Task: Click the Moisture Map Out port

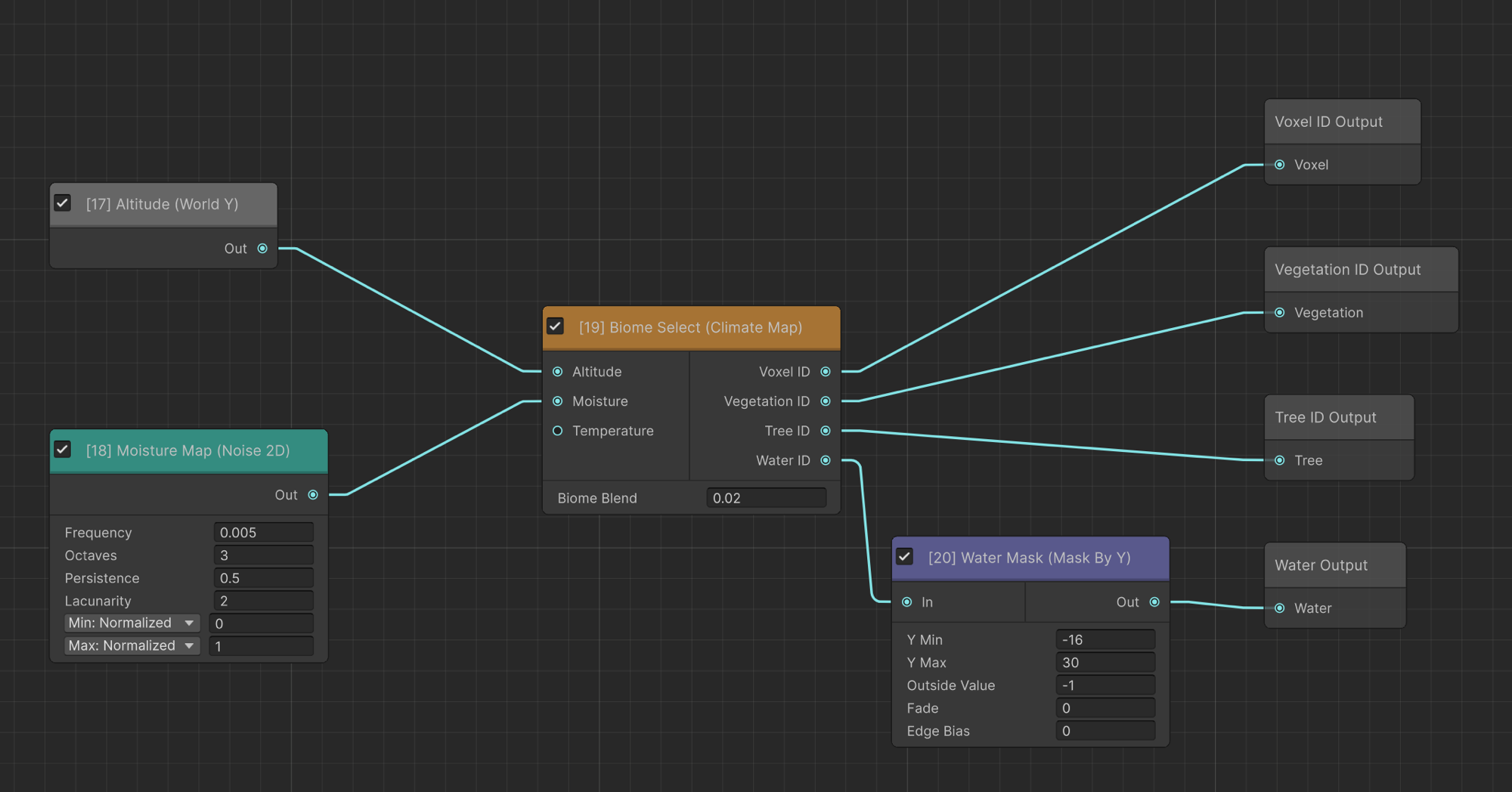Action: 313,495
